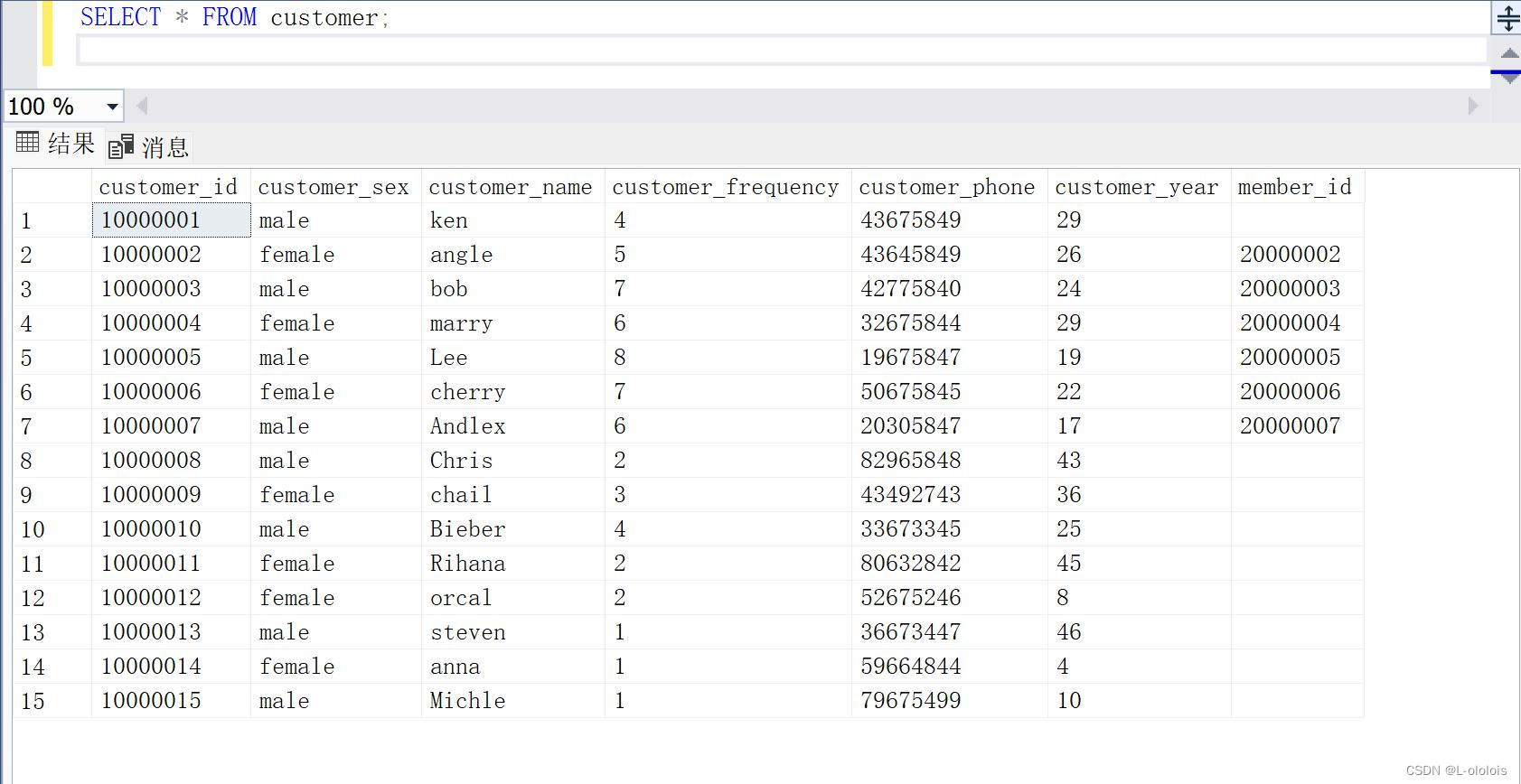This screenshot has width=1521, height=784.
Task: Click the name cell orcal
Action: [x=512, y=598]
